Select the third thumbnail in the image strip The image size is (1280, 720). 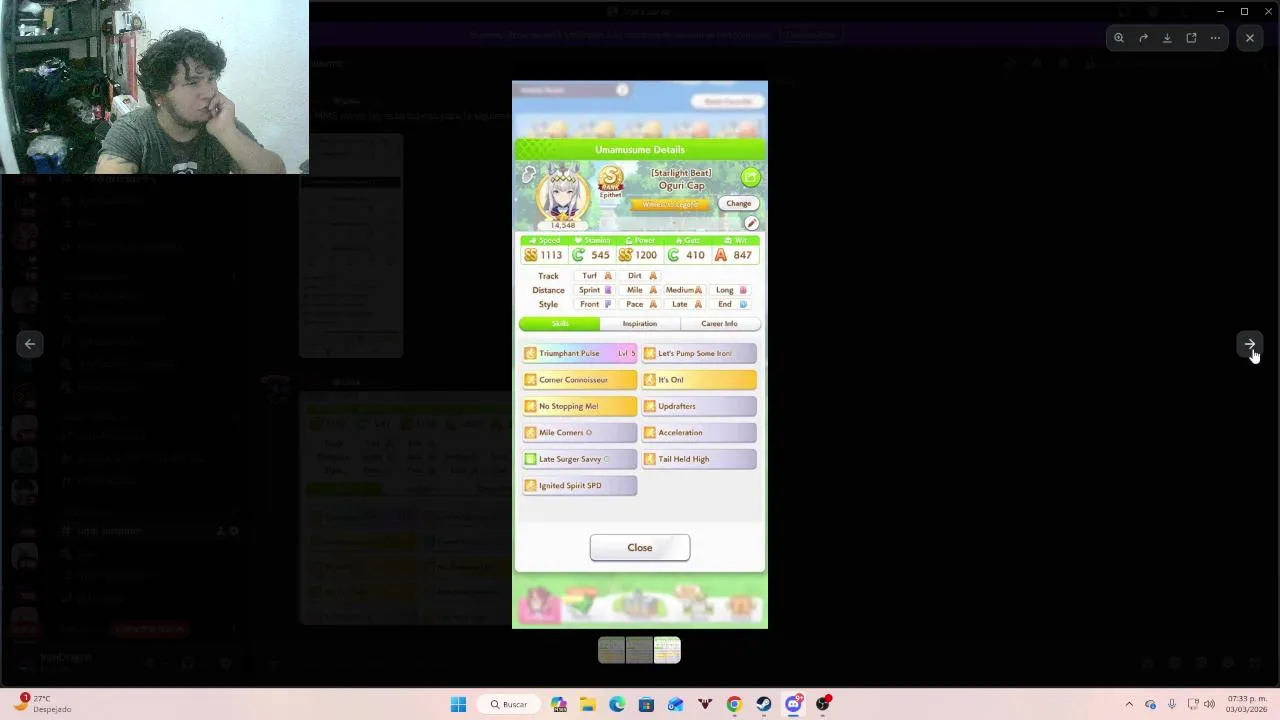tap(667, 650)
